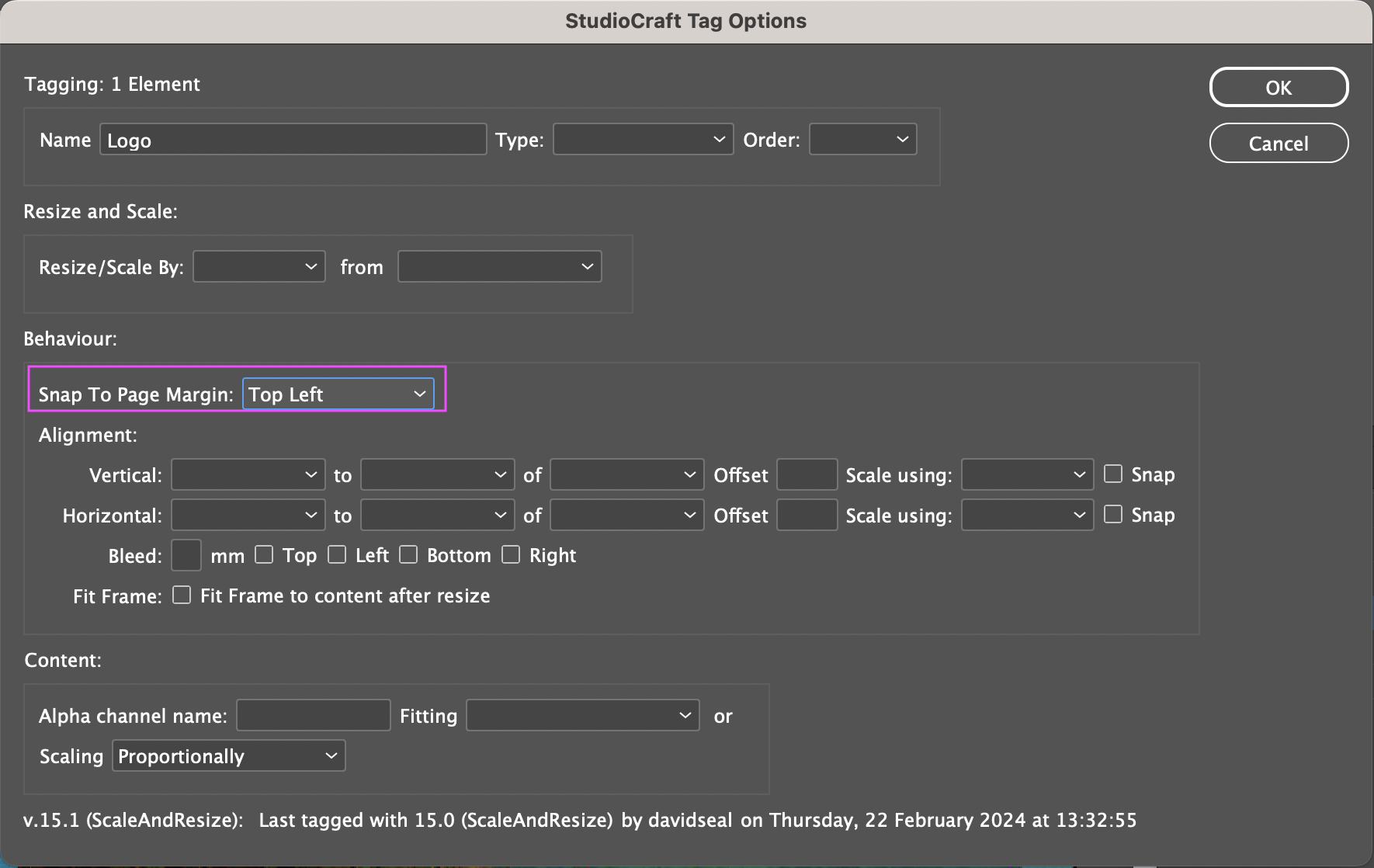Screen dimensions: 1374x868
Task: Confirm the dialog with OK
Action: [1279, 88]
